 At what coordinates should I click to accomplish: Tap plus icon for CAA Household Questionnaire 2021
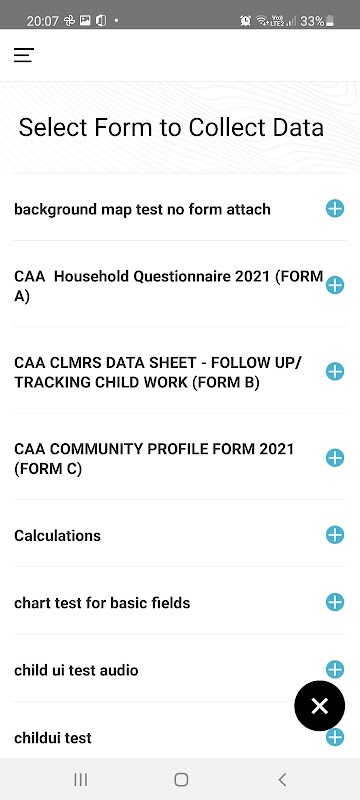335,285
